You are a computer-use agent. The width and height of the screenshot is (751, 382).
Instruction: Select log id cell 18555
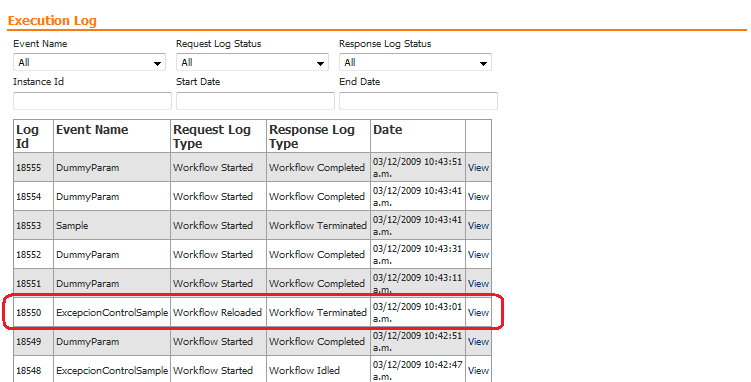pyautogui.click(x=33, y=168)
